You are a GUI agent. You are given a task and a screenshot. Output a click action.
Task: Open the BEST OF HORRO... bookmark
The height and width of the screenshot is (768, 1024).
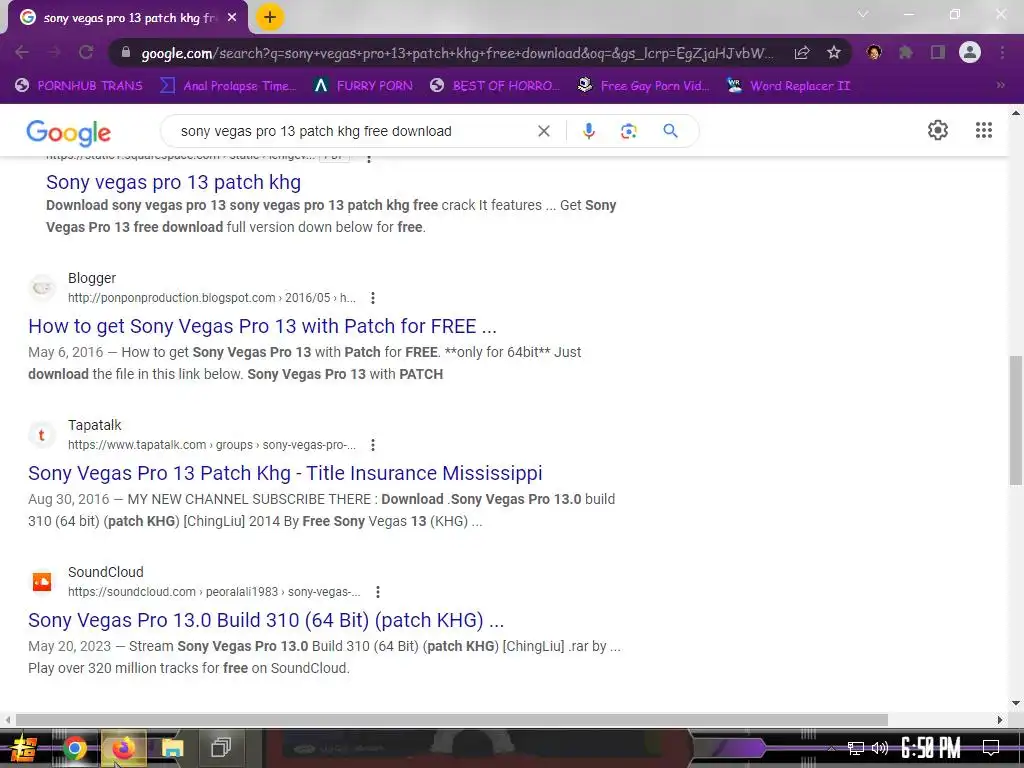495,86
